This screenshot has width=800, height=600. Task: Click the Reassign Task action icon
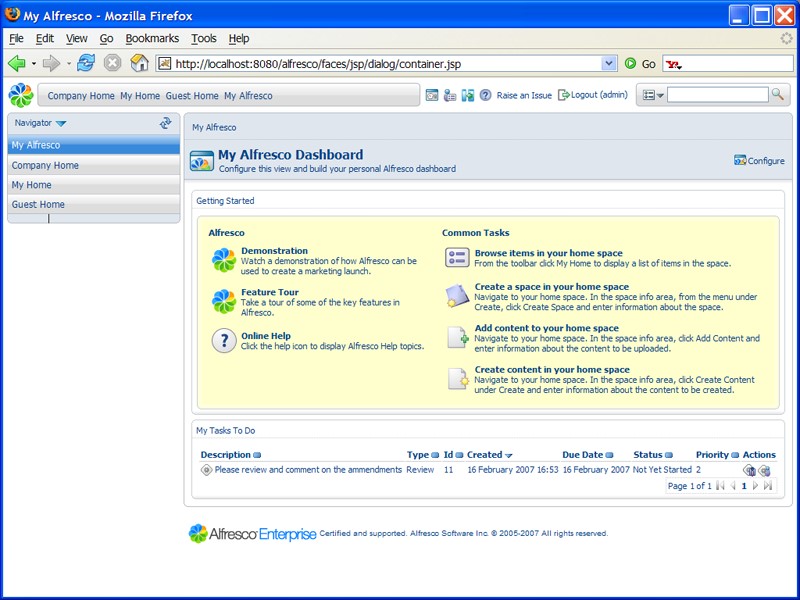pos(764,470)
